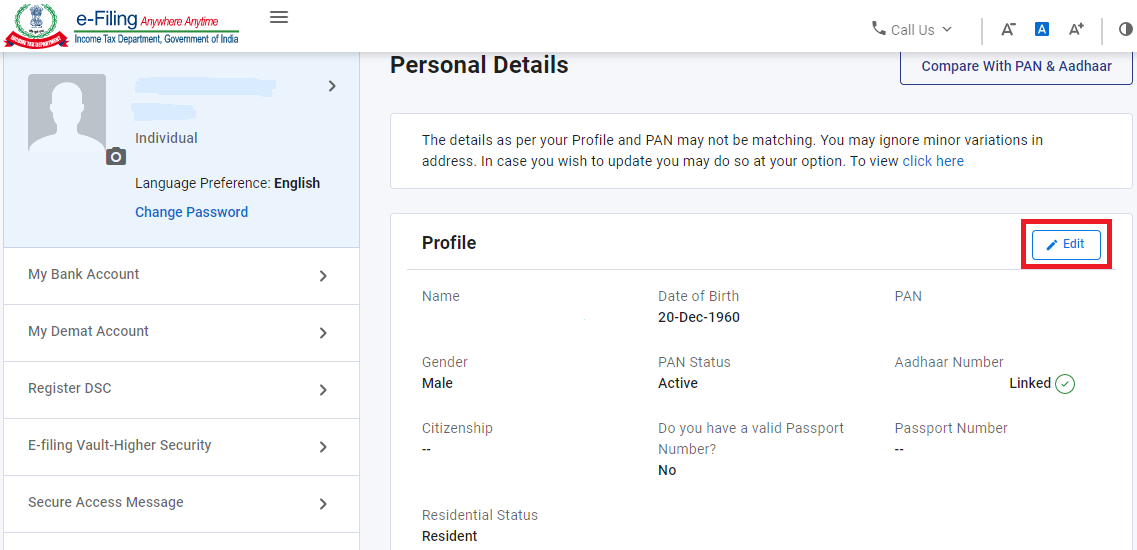The image size is (1137, 550).
Task: Open the hamburger navigation menu
Action: [279, 17]
